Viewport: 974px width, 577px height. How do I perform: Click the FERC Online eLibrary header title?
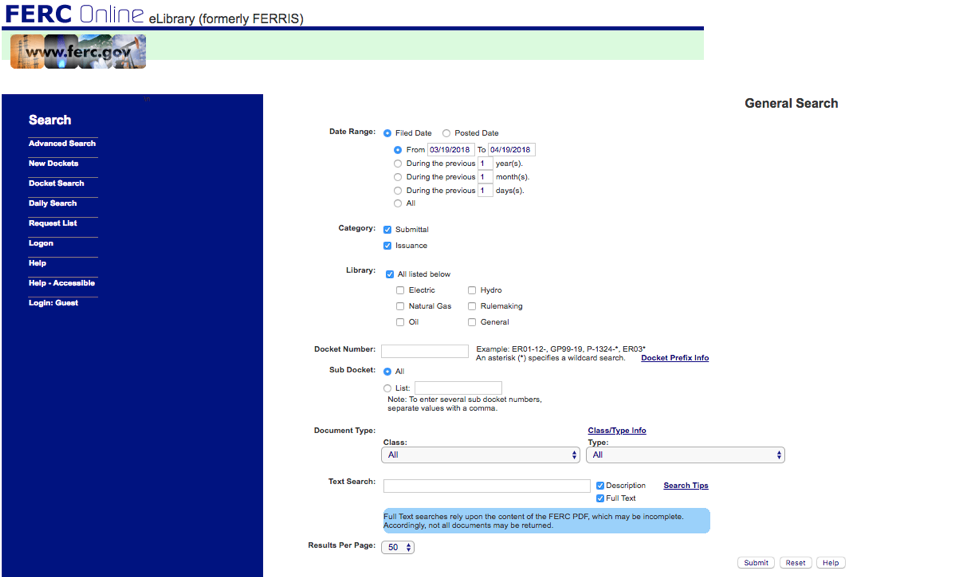[154, 14]
